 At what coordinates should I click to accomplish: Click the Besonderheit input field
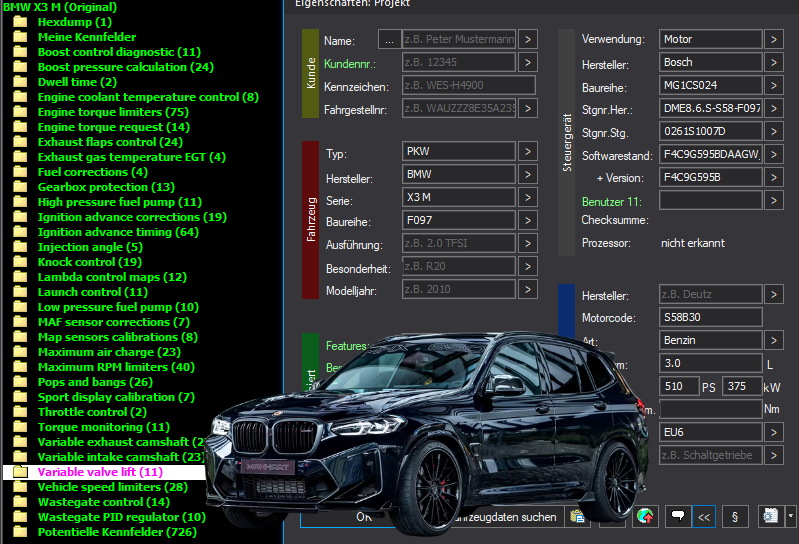(x=459, y=266)
